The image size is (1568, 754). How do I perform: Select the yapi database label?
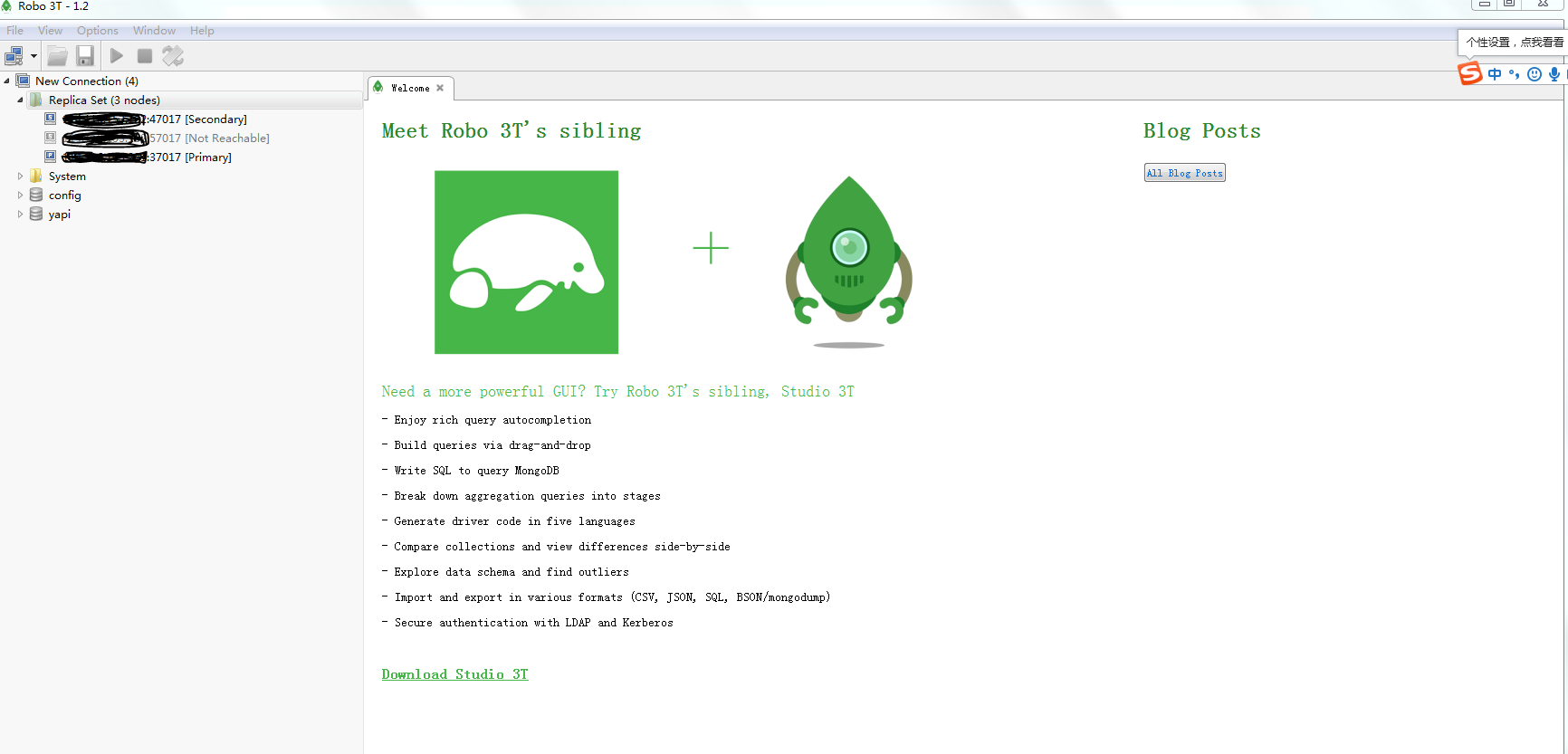click(60, 215)
